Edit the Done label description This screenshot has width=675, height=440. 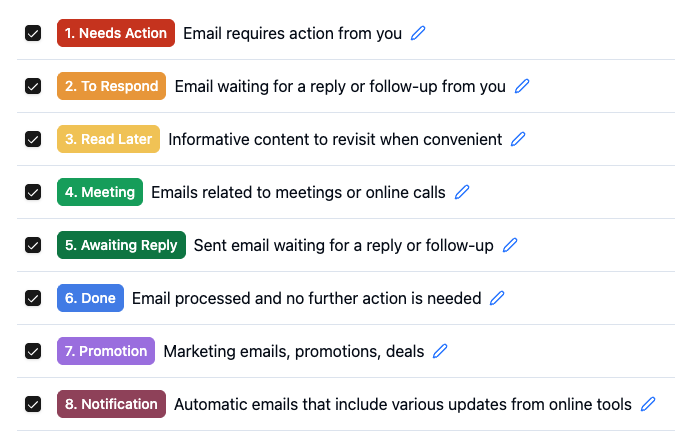tap(497, 298)
